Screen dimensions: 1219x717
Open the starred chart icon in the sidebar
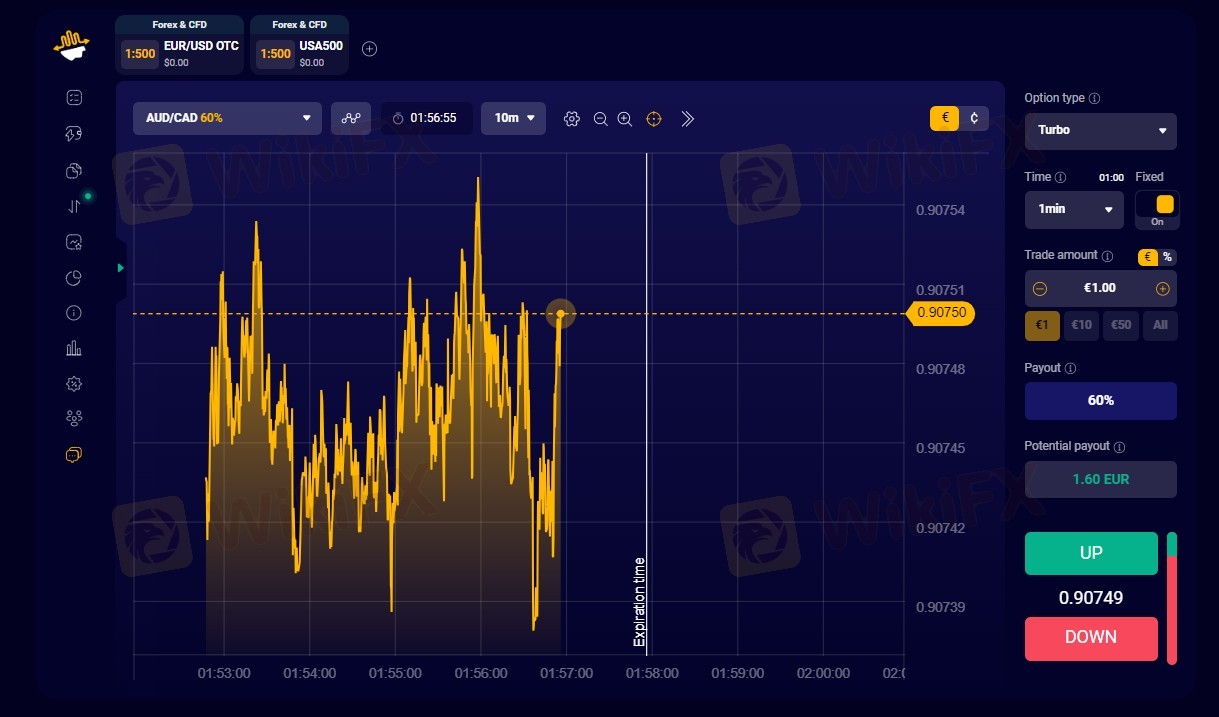(x=74, y=242)
